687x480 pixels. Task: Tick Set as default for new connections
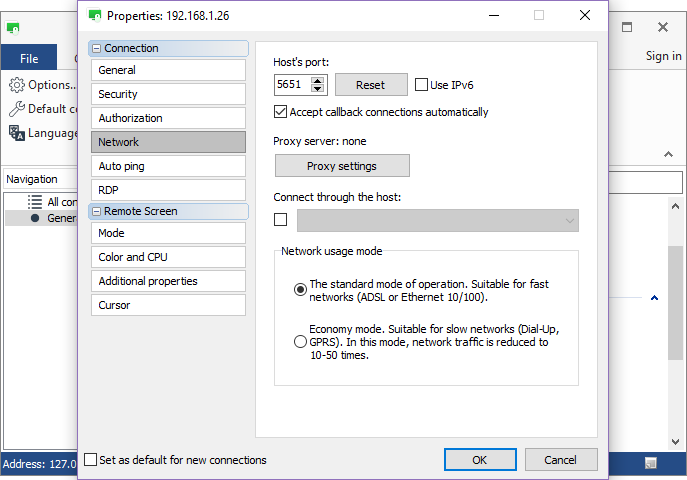91,460
